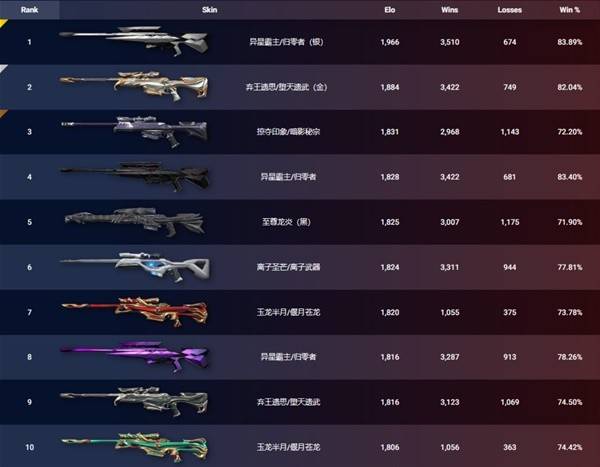Click the Skin column header

210,10
